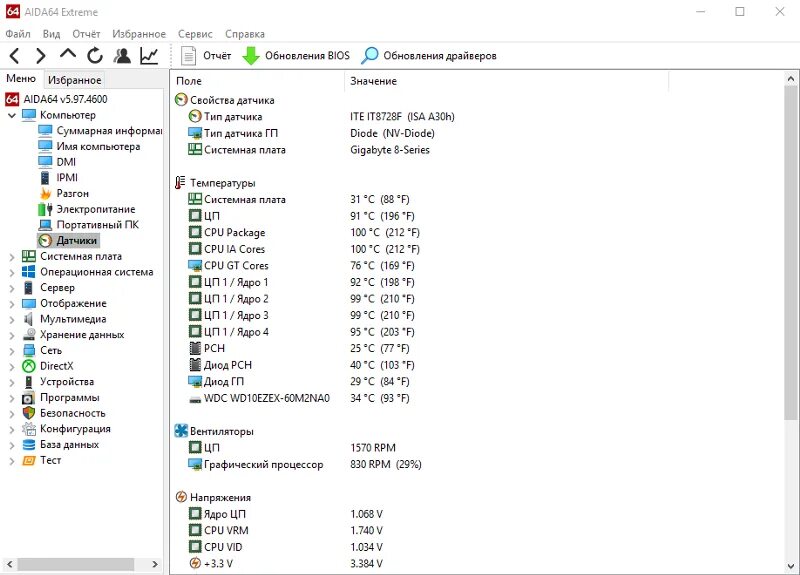
Task: Open the line-graph icon in toolbar
Action: click(x=149, y=56)
